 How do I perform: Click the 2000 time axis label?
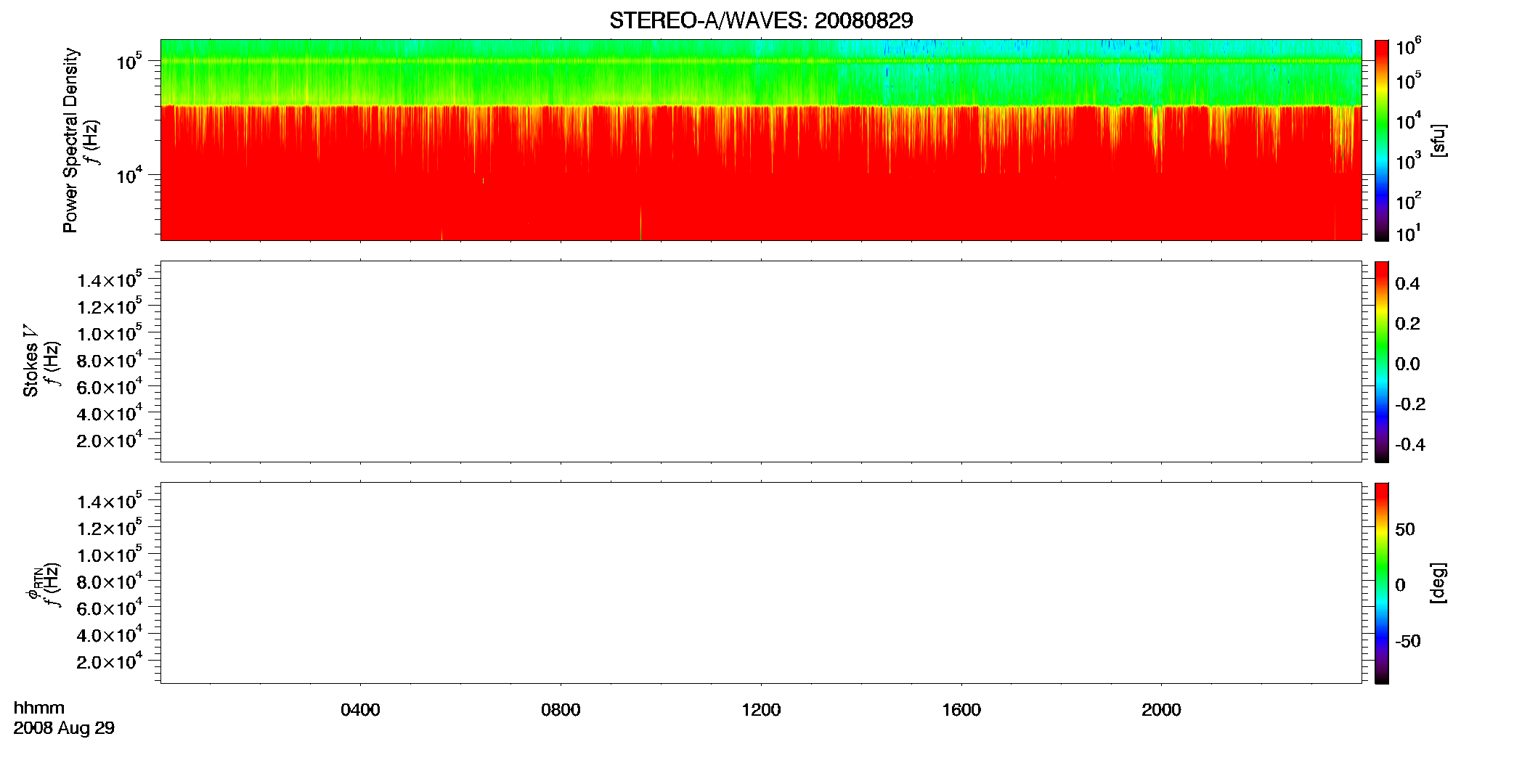pyautogui.click(x=1161, y=710)
